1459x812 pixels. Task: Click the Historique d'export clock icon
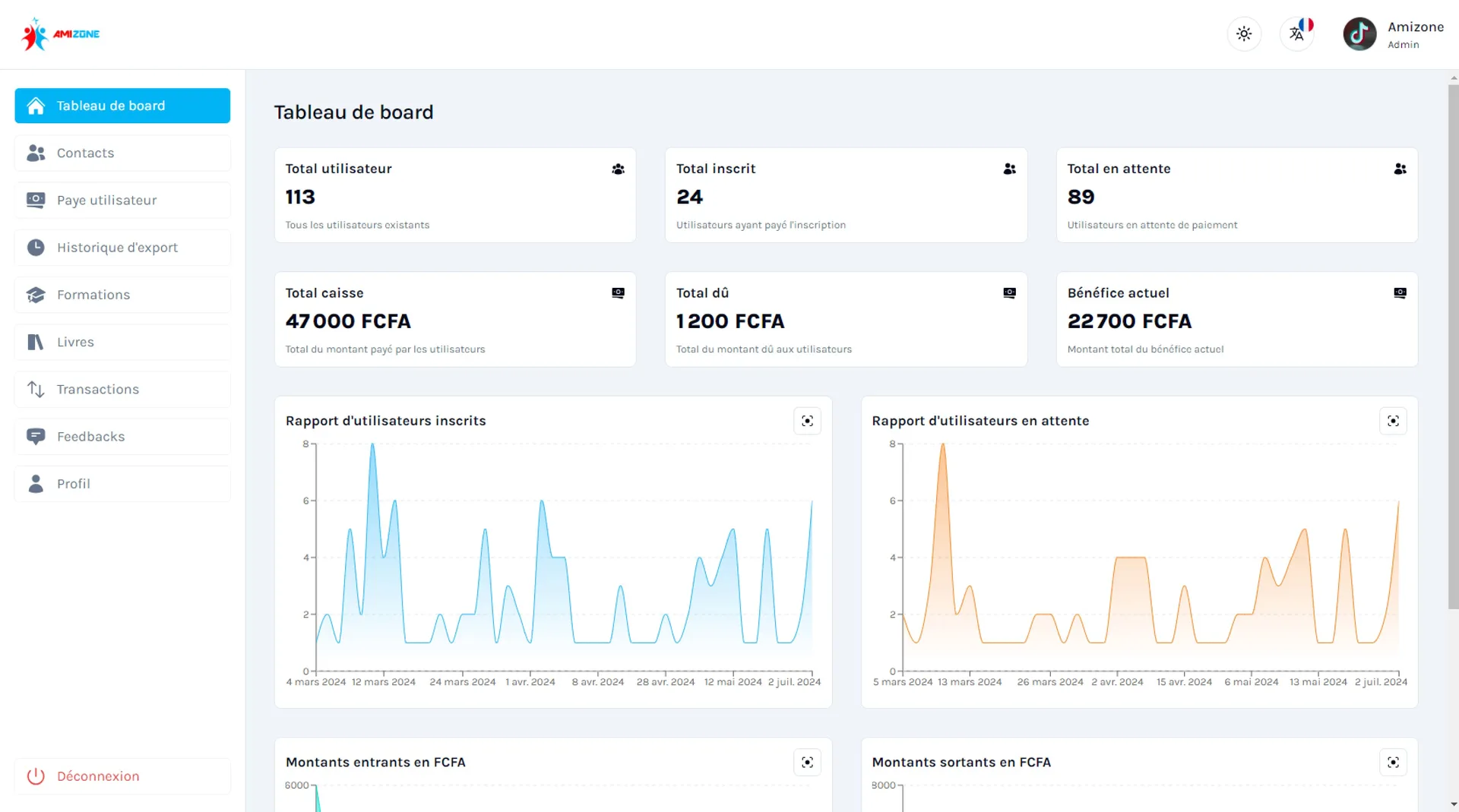click(36, 248)
